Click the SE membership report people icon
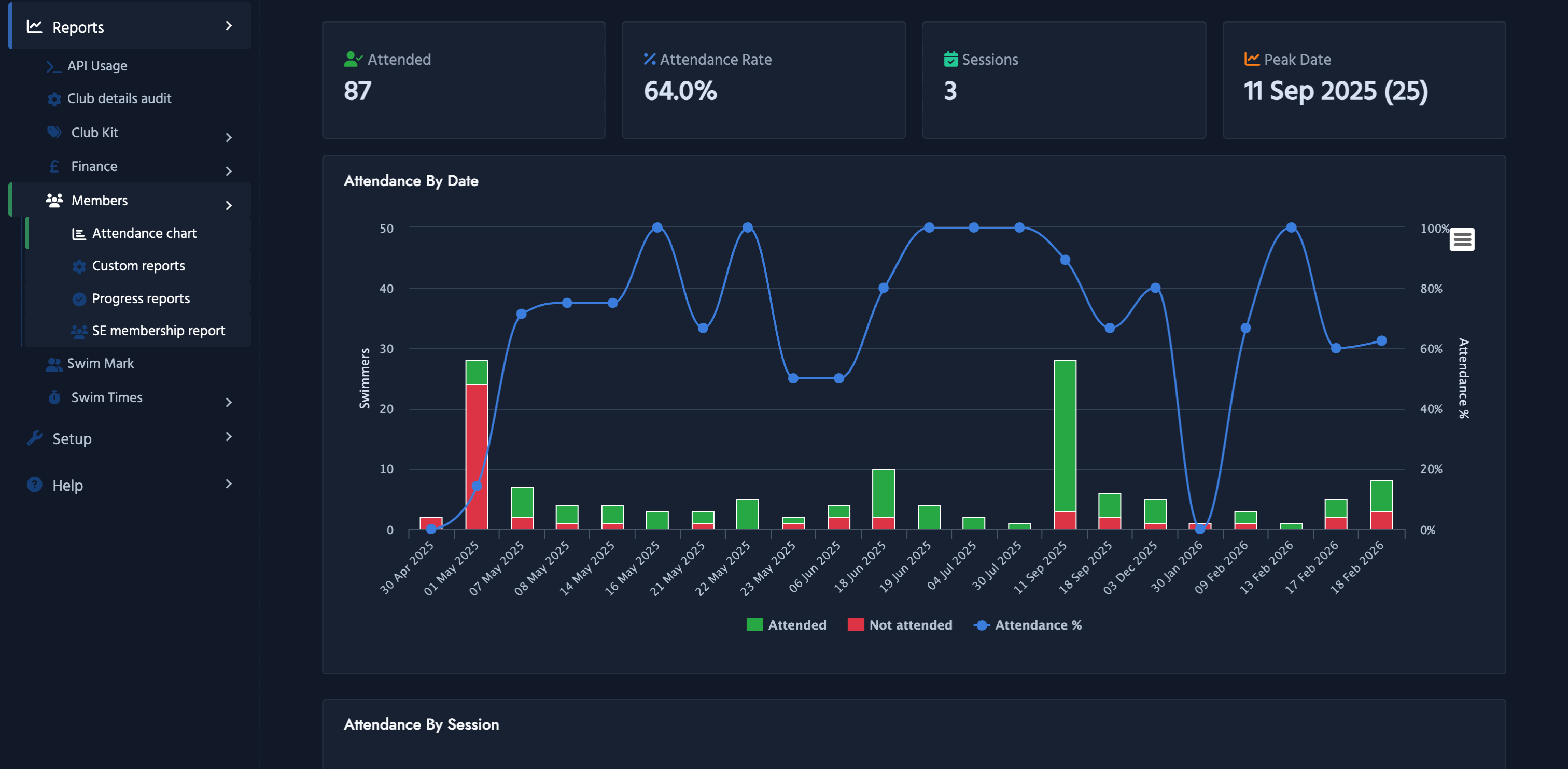The image size is (1568, 769). pyautogui.click(x=78, y=331)
